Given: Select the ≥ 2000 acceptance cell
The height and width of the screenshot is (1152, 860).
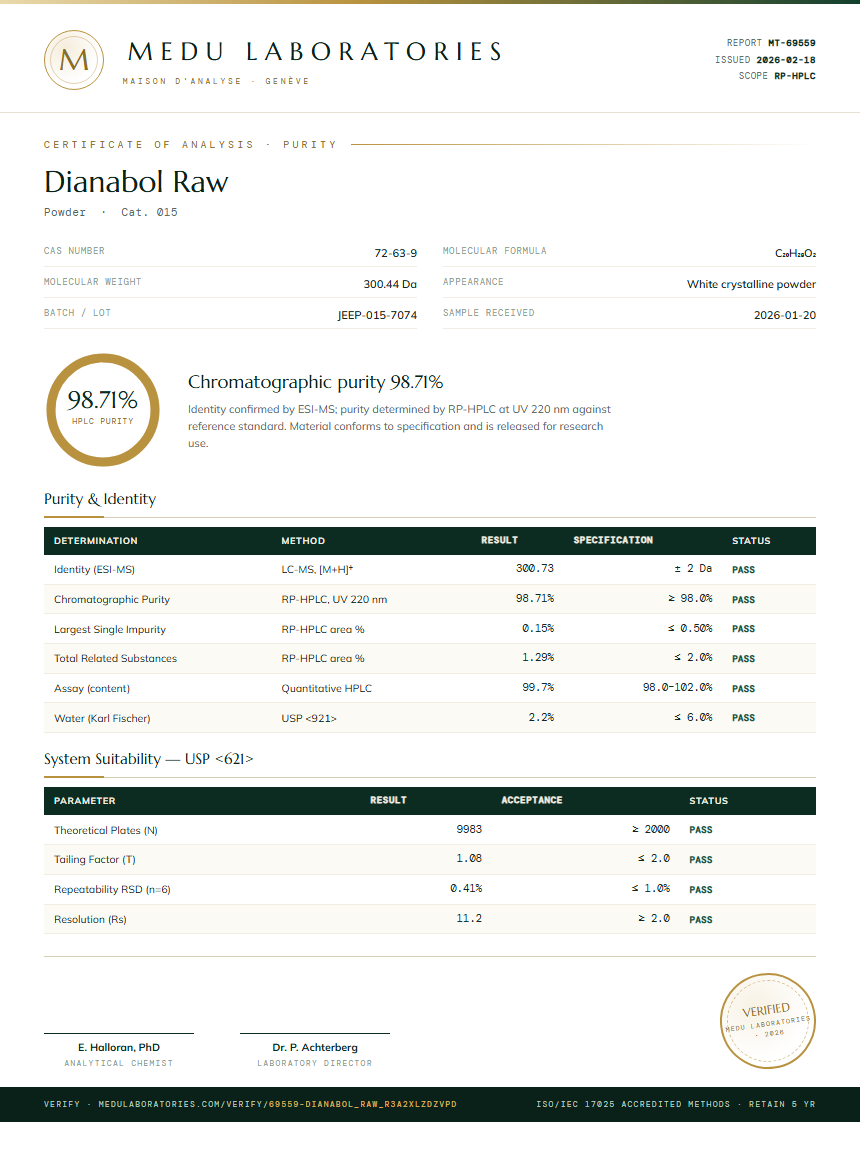Looking at the screenshot, I should click(x=651, y=829).
